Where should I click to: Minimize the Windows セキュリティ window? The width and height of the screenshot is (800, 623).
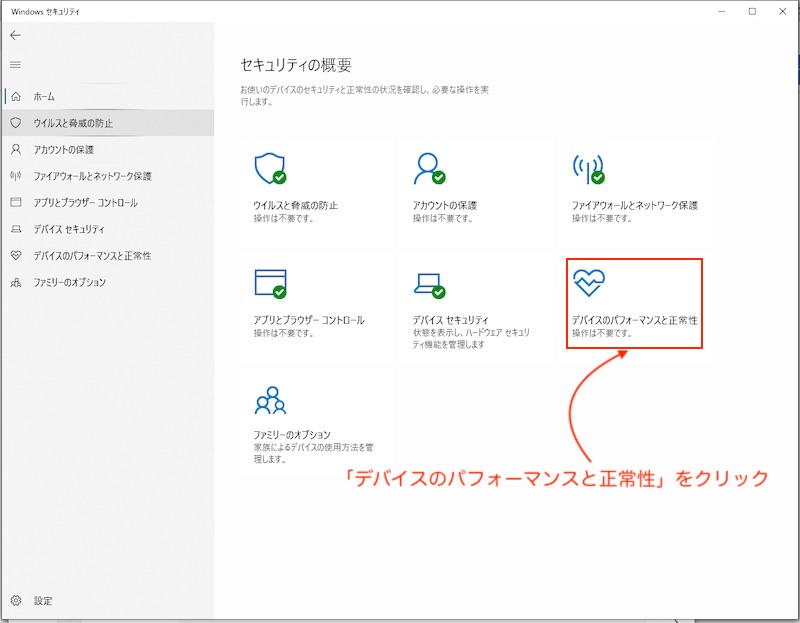[722, 11]
